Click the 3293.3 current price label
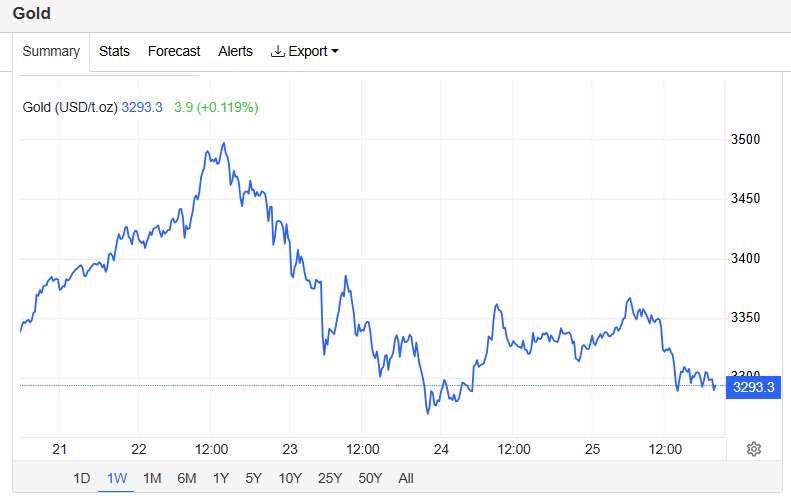791x504 pixels. [753, 387]
